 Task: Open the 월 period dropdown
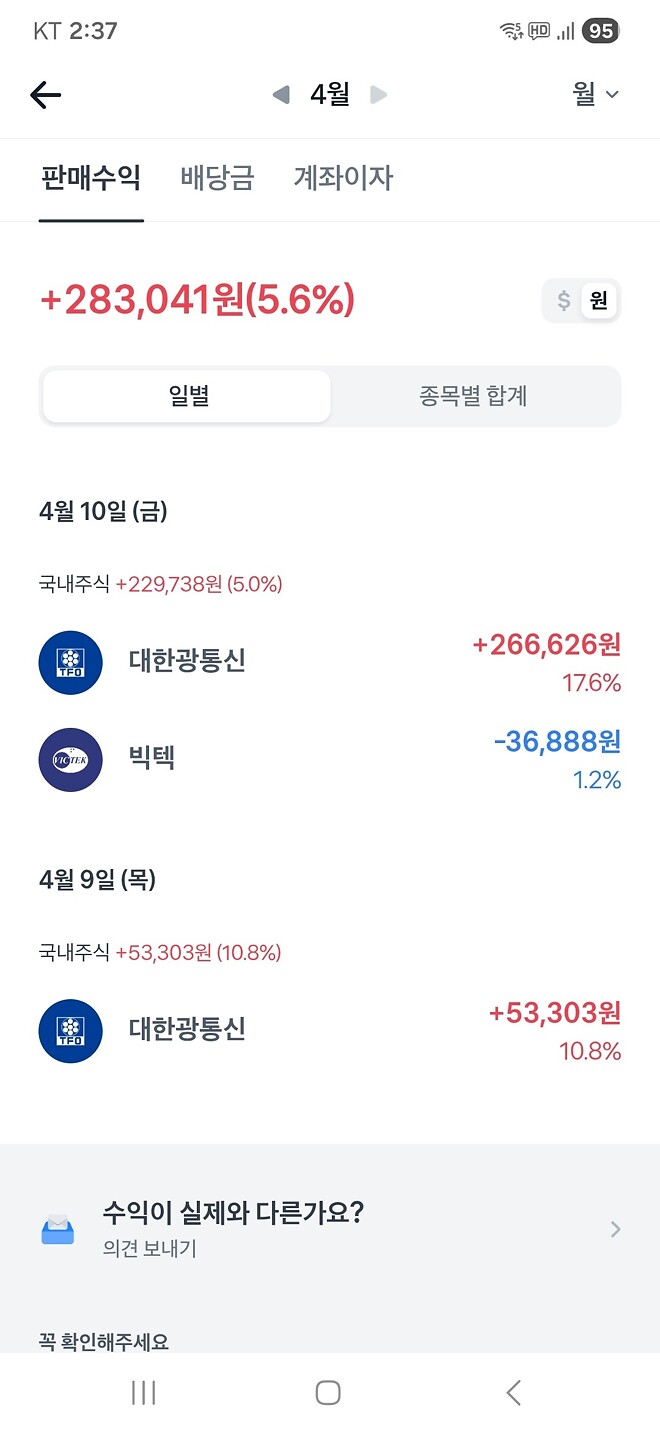596,95
